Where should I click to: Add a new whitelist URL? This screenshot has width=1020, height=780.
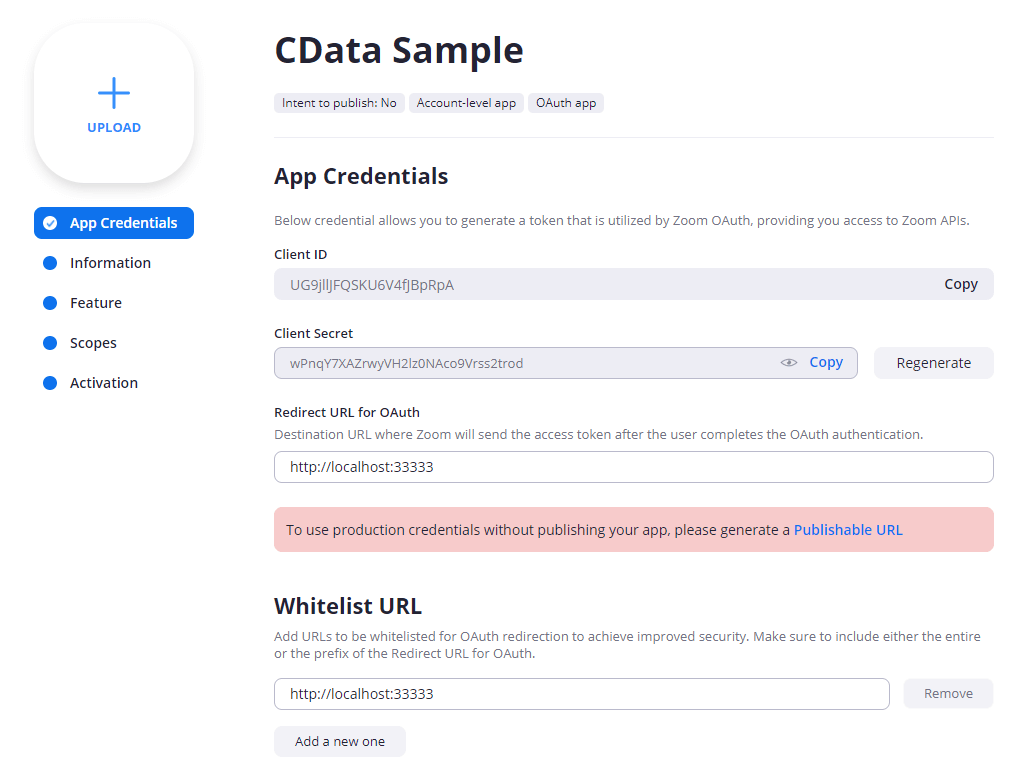(340, 742)
